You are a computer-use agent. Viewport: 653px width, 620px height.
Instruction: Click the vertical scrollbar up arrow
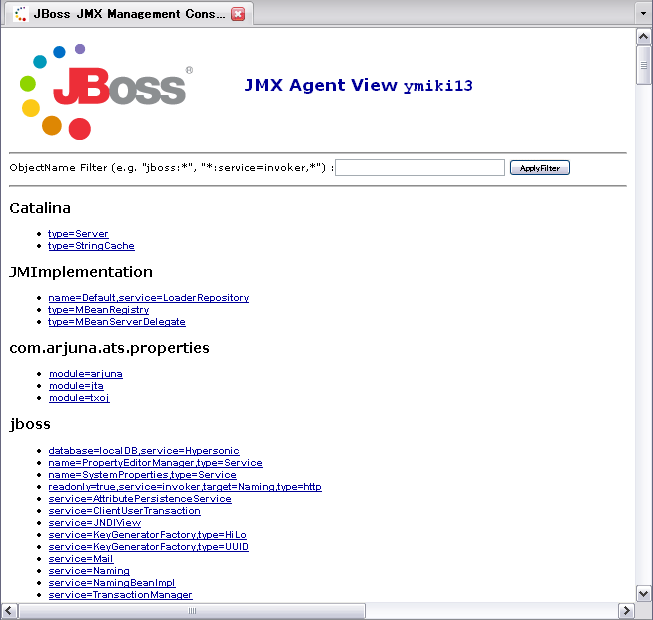click(643, 37)
